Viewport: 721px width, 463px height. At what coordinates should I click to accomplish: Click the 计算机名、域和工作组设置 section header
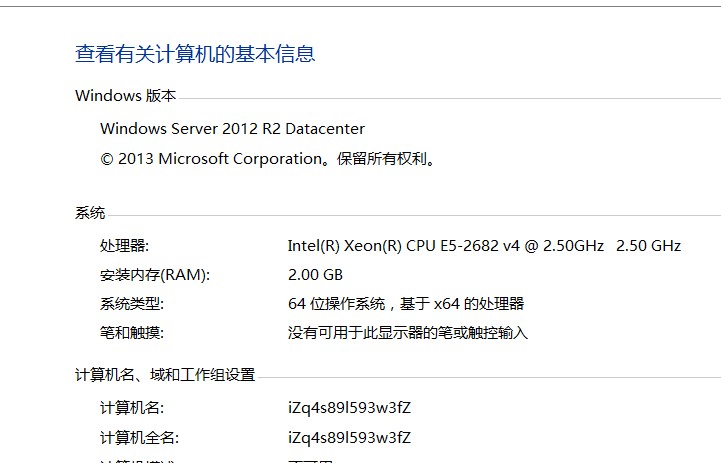tap(165, 375)
